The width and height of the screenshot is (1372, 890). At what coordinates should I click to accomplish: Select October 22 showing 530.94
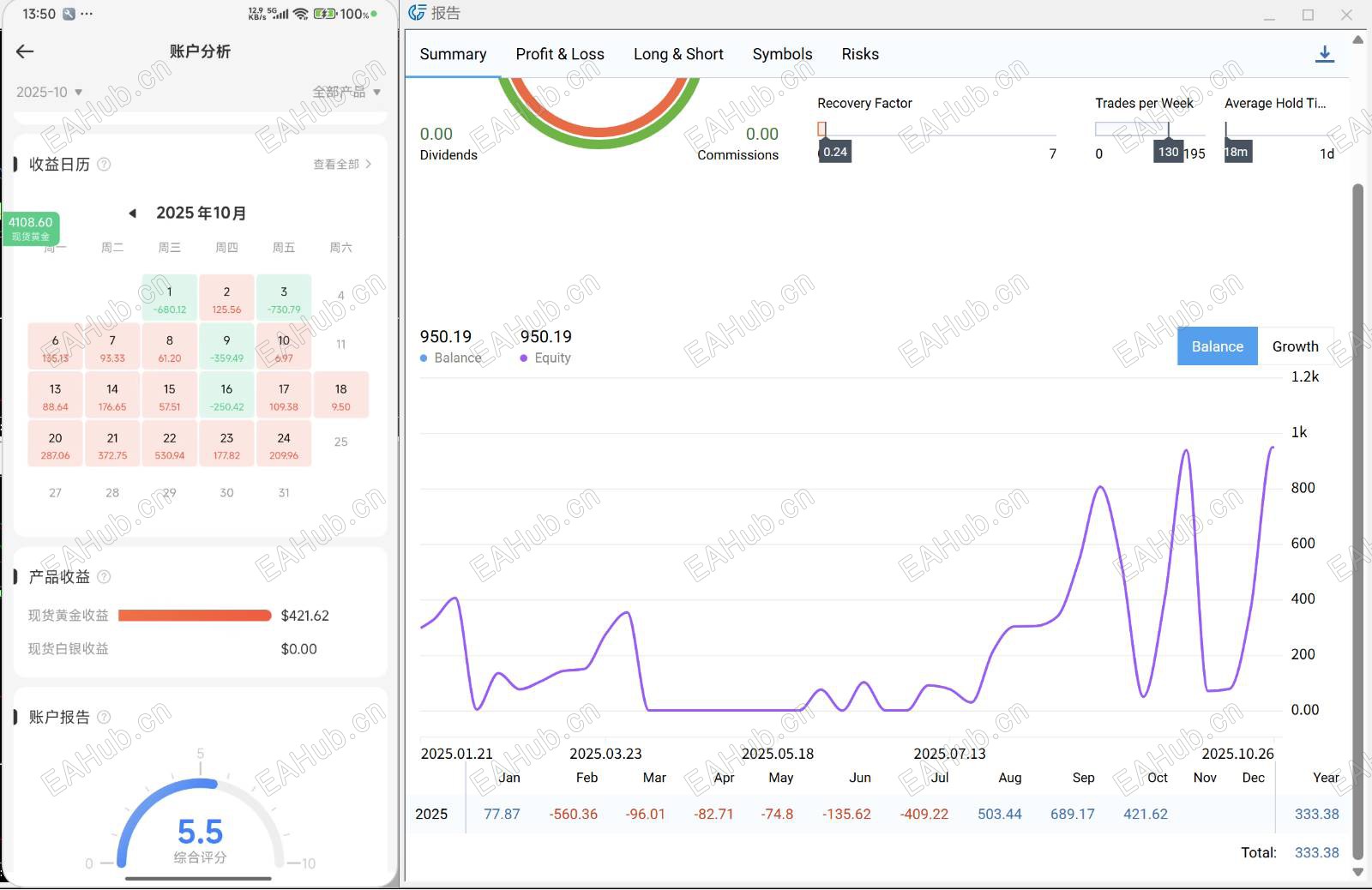(170, 444)
